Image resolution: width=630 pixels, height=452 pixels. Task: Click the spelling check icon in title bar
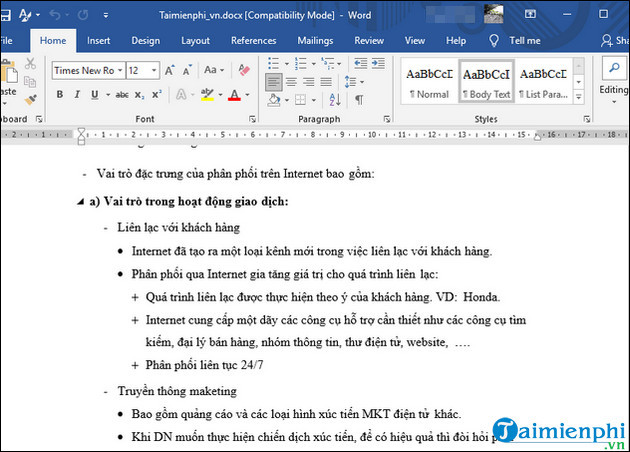(25, 15)
